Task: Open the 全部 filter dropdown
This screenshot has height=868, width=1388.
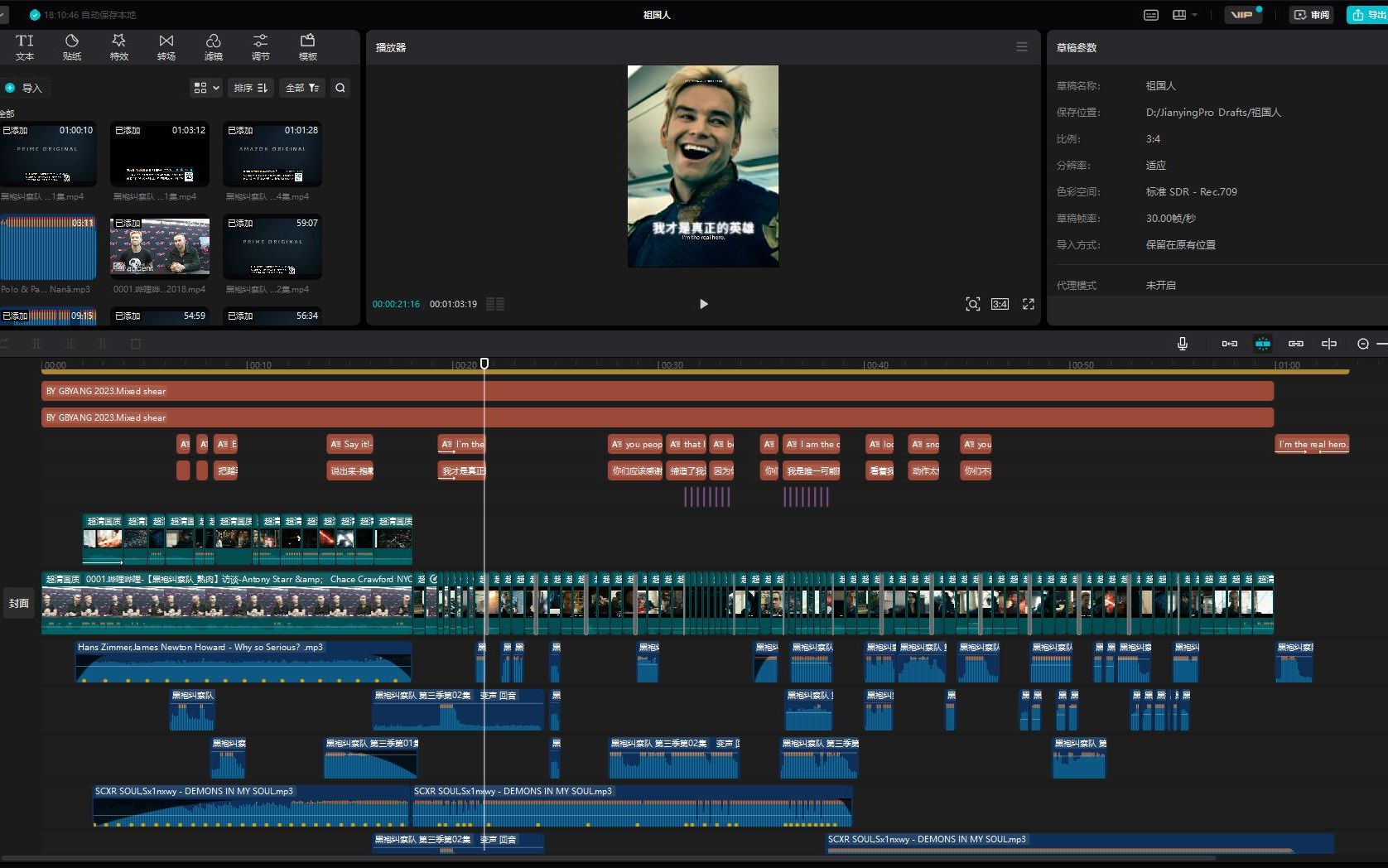Action: pos(302,88)
